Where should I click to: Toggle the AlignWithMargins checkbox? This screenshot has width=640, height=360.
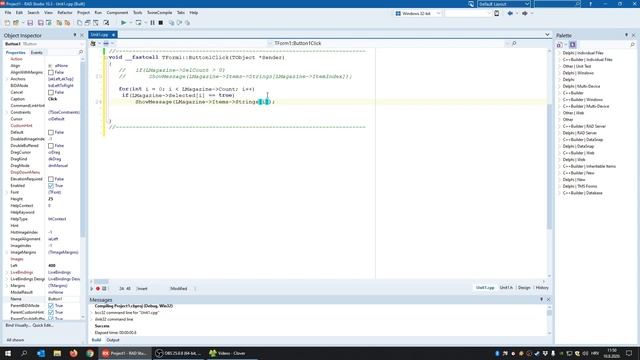click(51, 72)
